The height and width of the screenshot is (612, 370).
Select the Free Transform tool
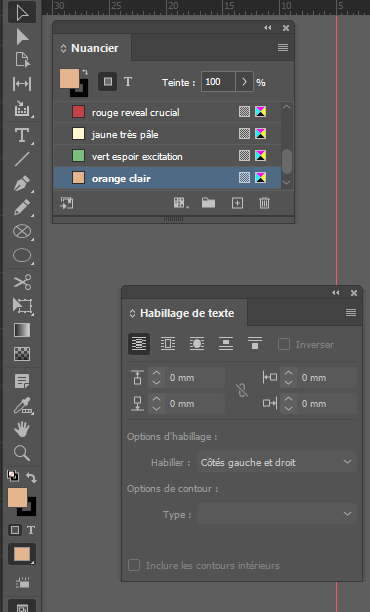pyautogui.click(x=22, y=306)
